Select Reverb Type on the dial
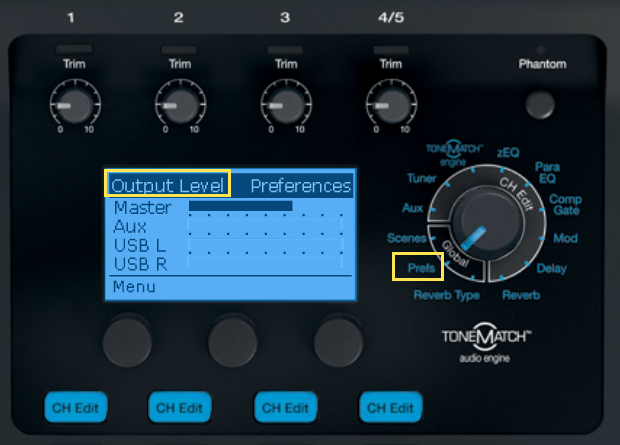620x445 pixels. (447, 295)
